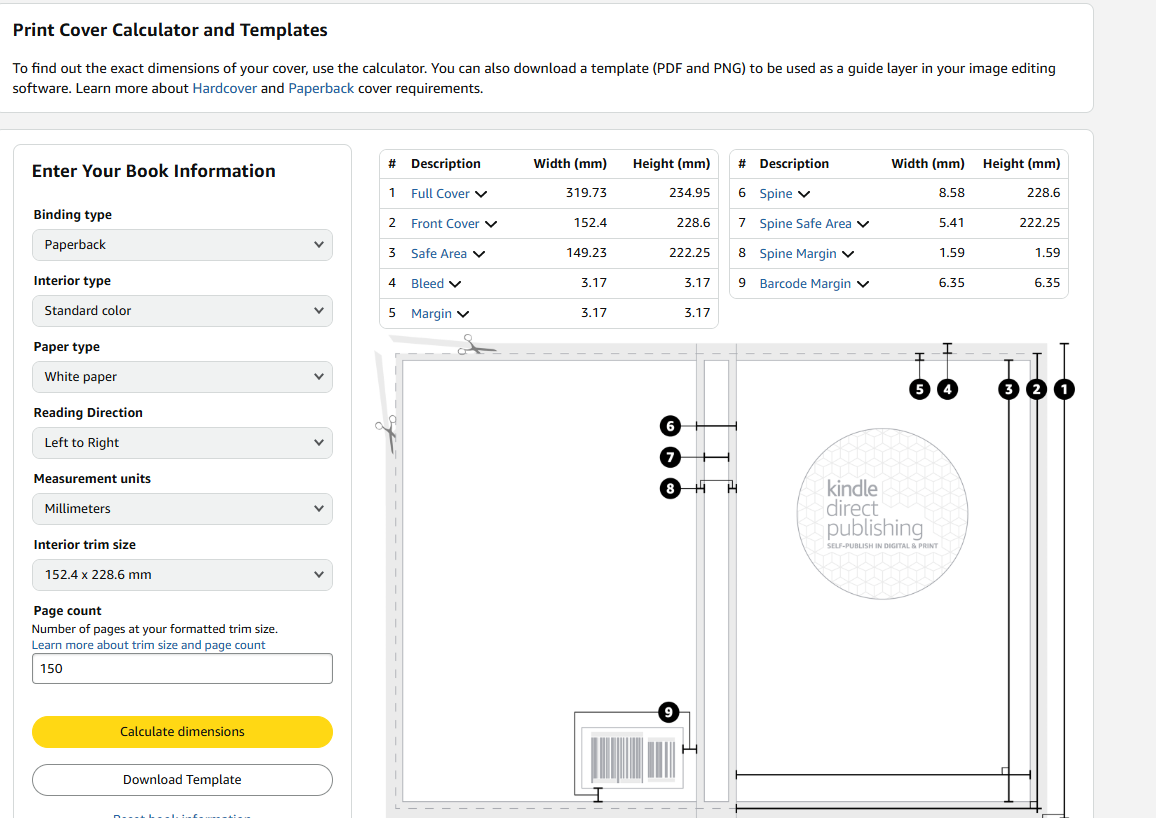
Task: Click inside the Page count field
Action: pyautogui.click(x=182, y=668)
